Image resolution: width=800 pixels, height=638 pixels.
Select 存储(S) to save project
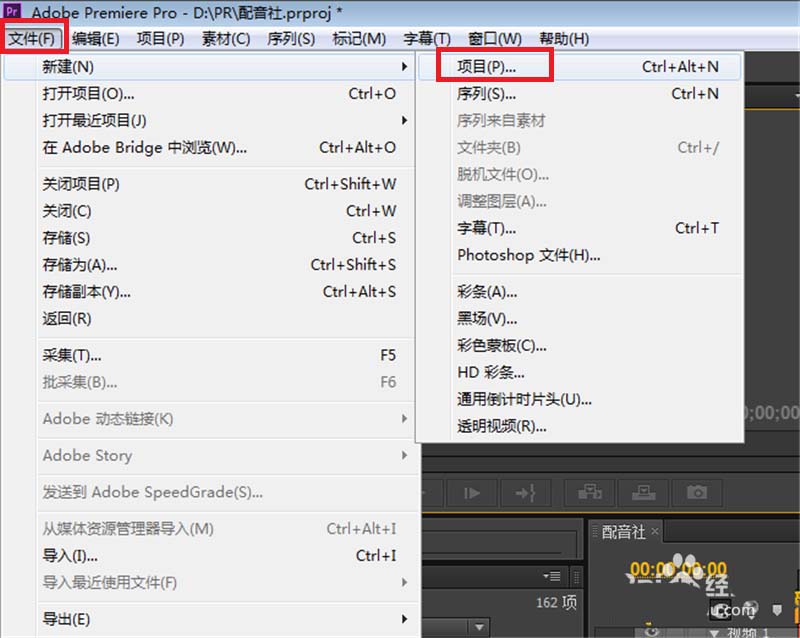(209, 238)
